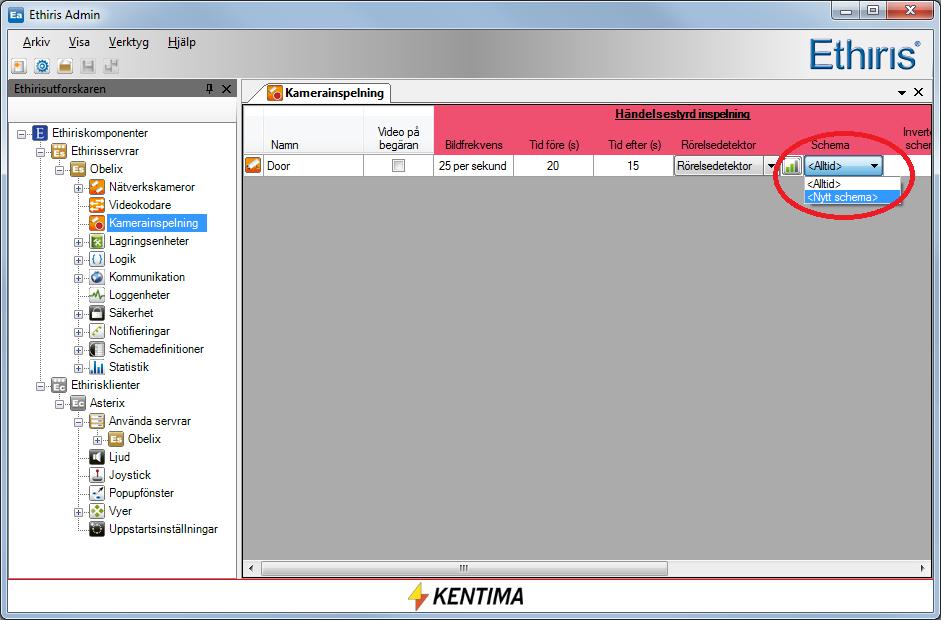
Task: Click the Händelsestyrd inspelning header
Action: [x=682, y=113]
